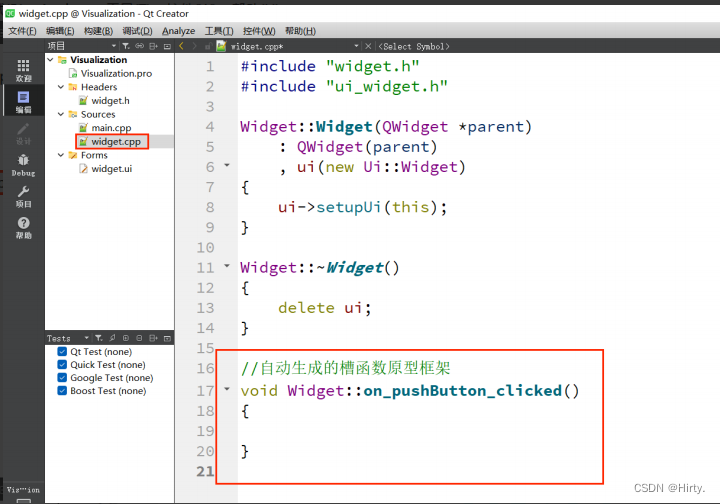This screenshot has width=720, height=504.
Task: Collapse the Visualization project node
Action: click(x=51, y=60)
